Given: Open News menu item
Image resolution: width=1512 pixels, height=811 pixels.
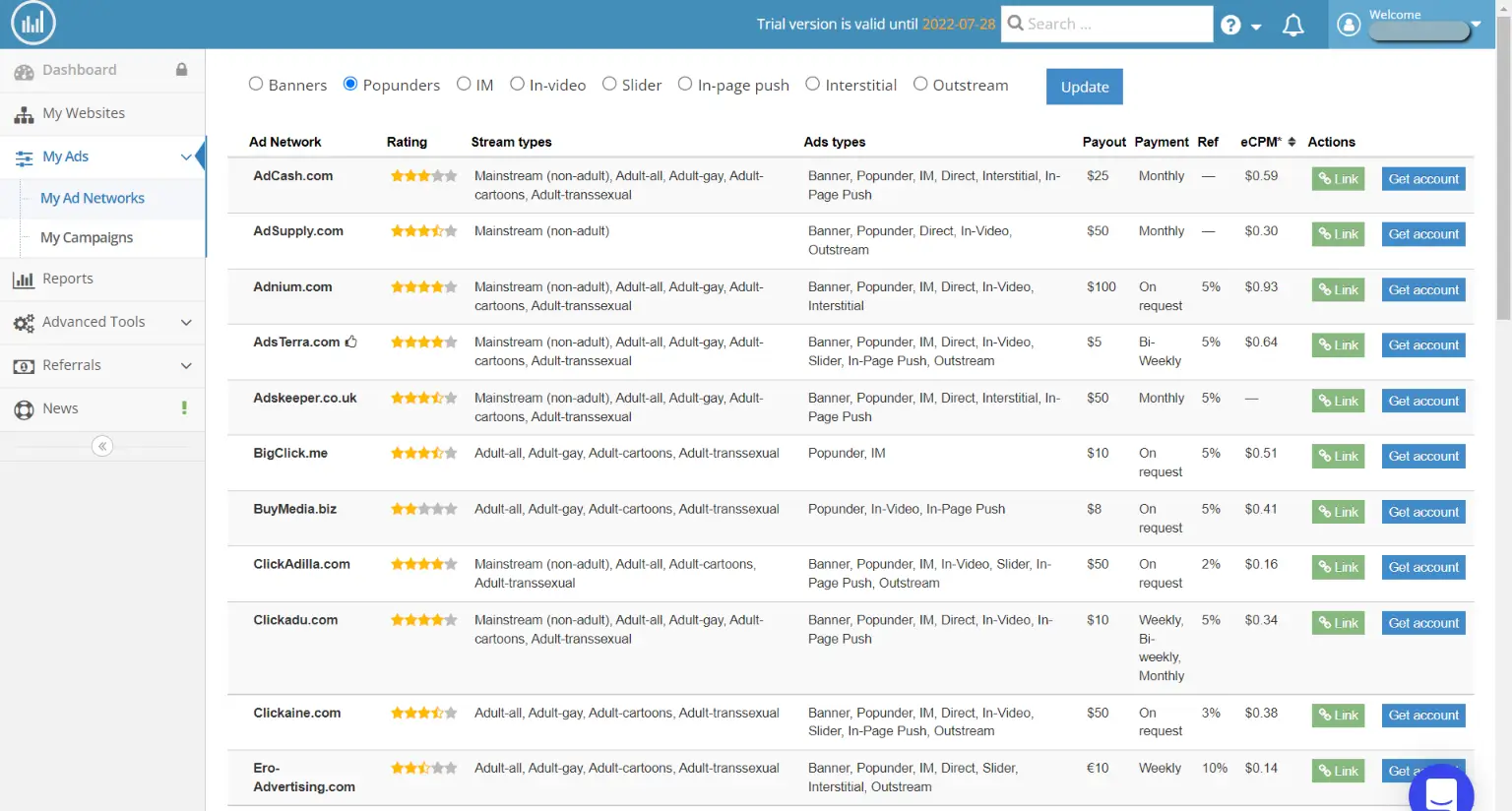Looking at the screenshot, I should tap(102, 409).
